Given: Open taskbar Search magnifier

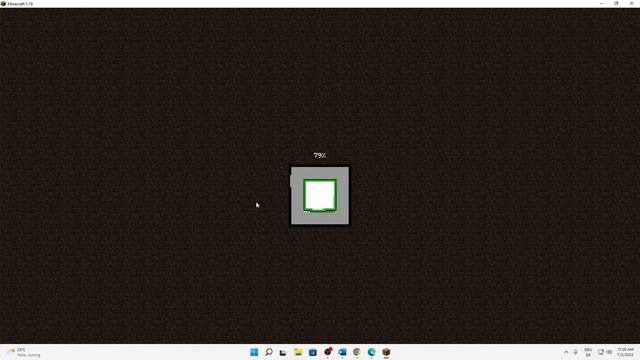Looking at the screenshot, I should (269, 352).
